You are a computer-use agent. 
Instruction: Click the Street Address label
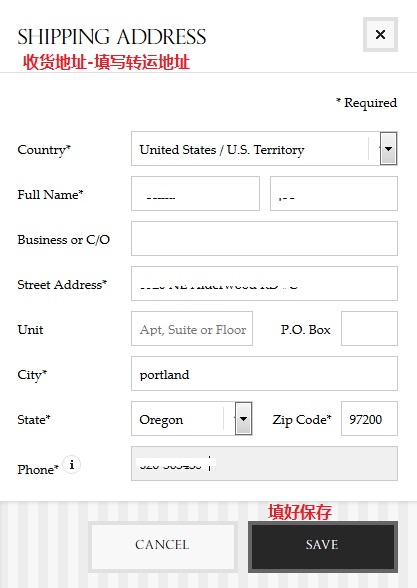[x=62, y=285]
